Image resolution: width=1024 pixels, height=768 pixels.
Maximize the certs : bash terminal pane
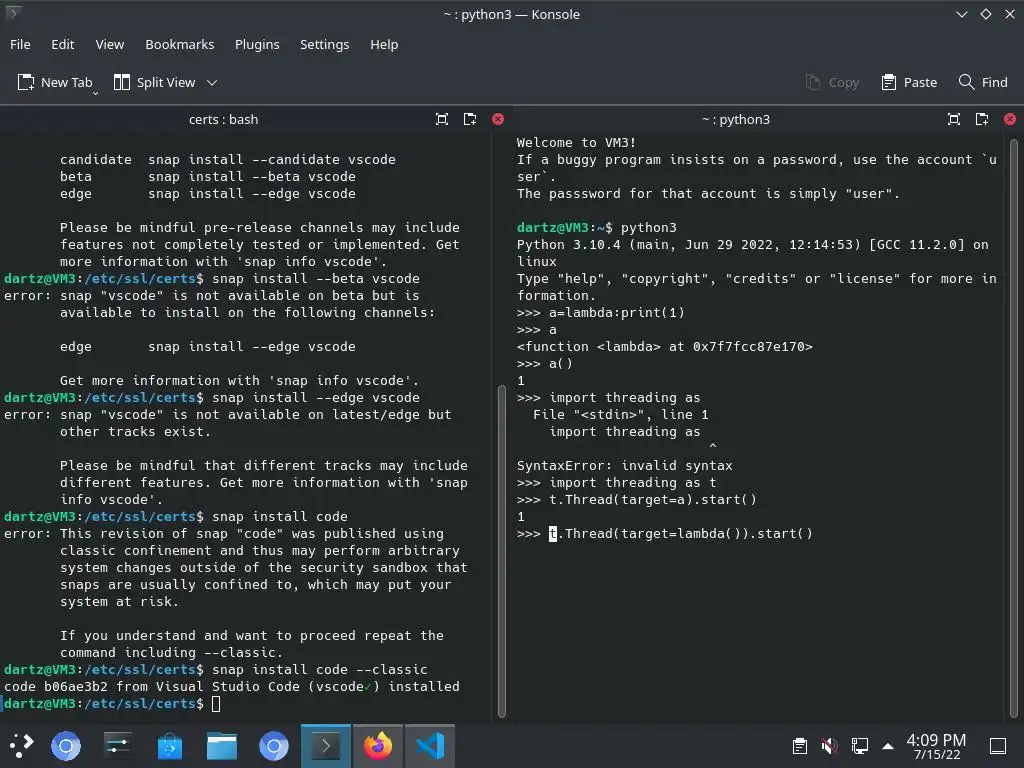[x=442, y=120]
